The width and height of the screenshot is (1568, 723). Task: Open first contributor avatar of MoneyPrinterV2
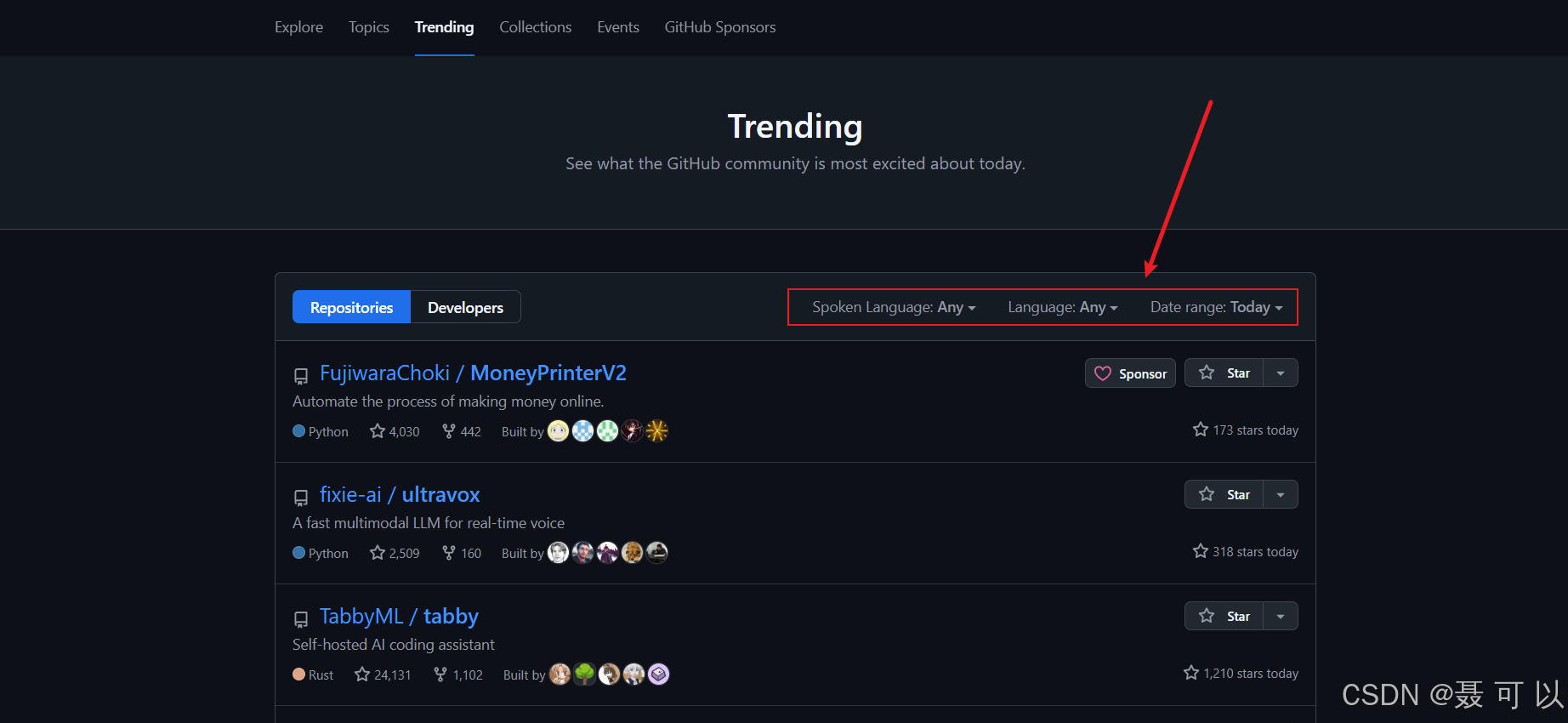click(558, 431)
